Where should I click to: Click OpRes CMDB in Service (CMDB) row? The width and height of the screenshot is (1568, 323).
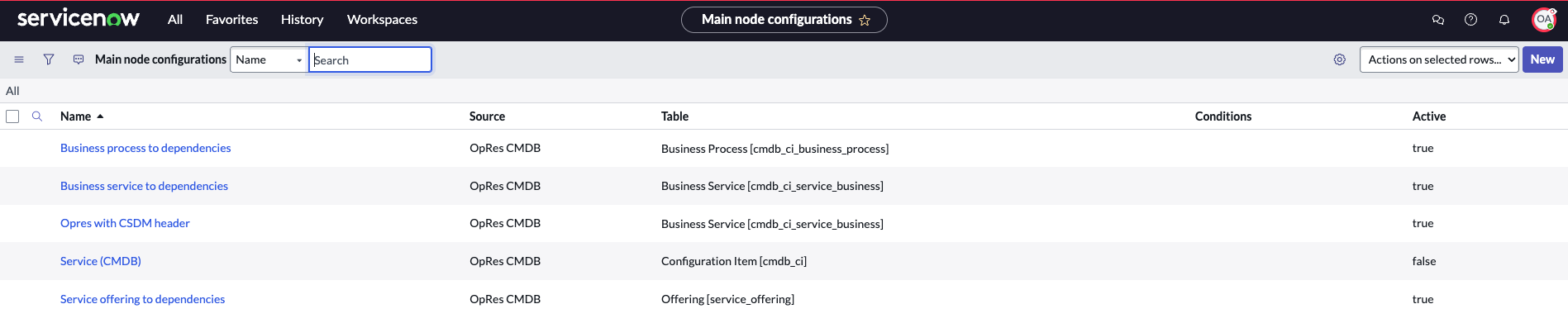(505, 261)
